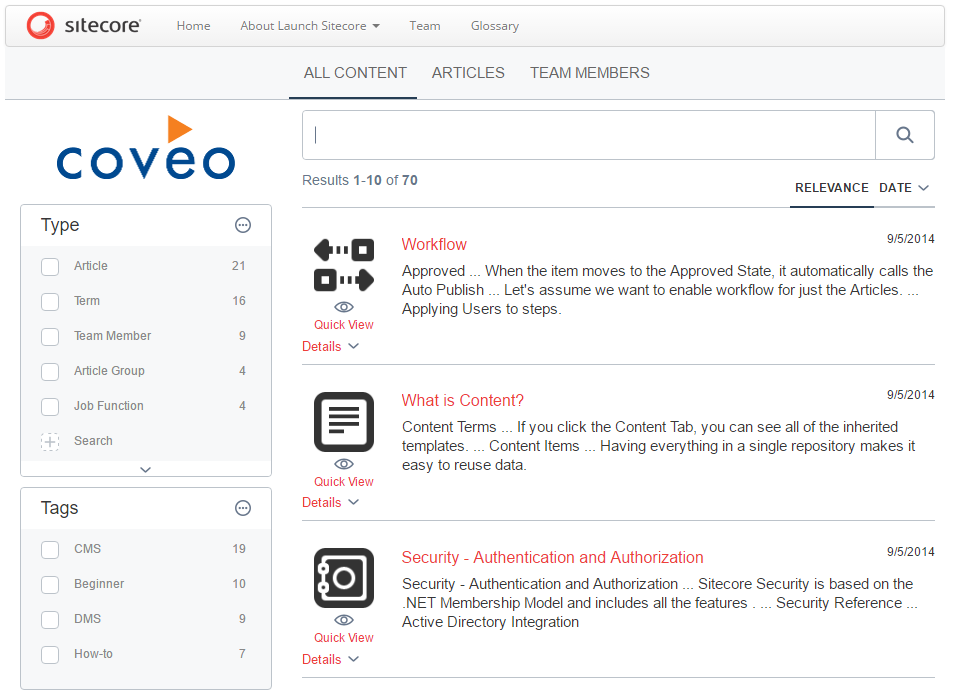Viewport: 964px width, 699px height.
Task: Click the magnifier search button
Action: pyautogui.click(x=904, y=135)
